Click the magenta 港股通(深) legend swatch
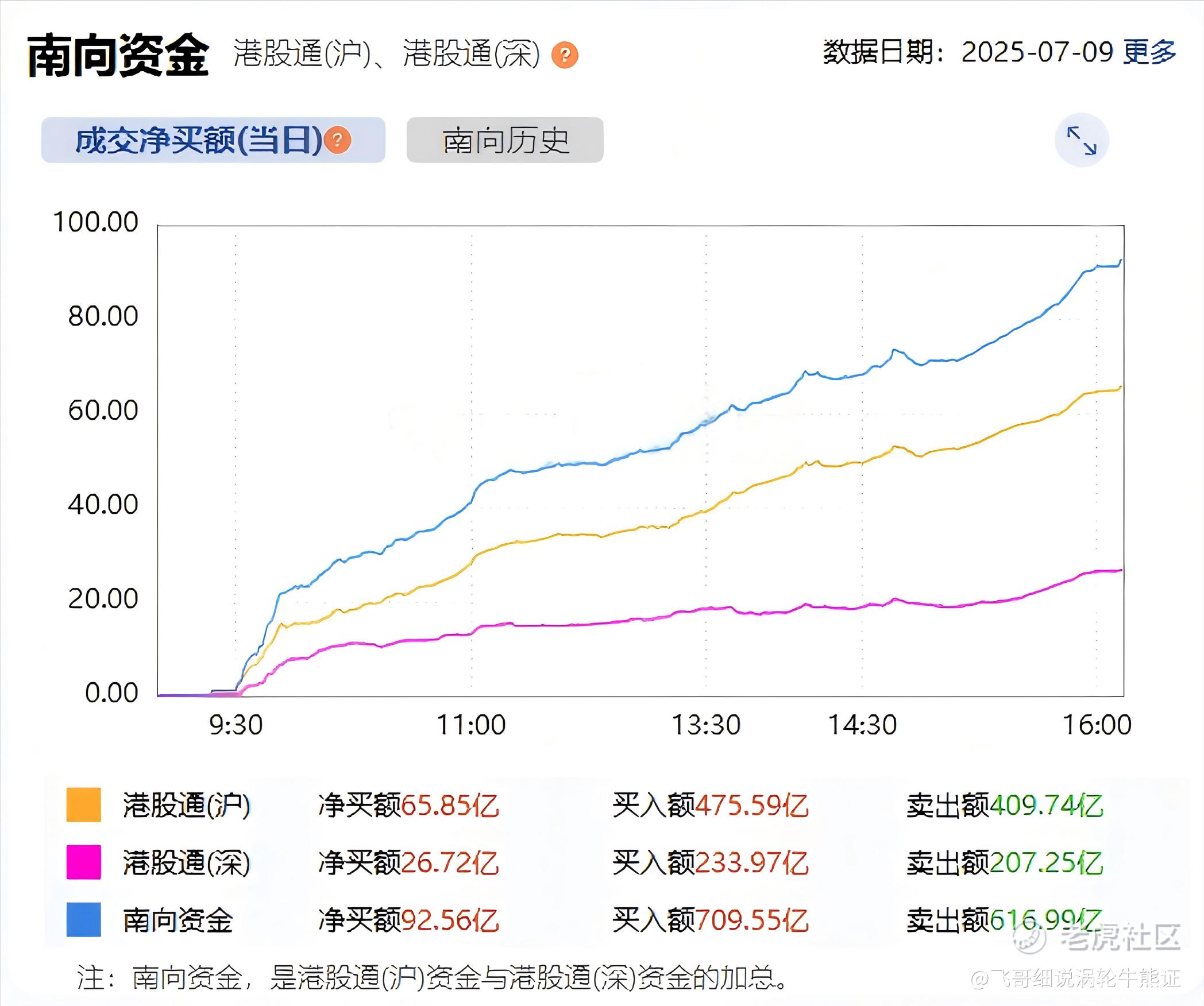 tap(84, 862)
